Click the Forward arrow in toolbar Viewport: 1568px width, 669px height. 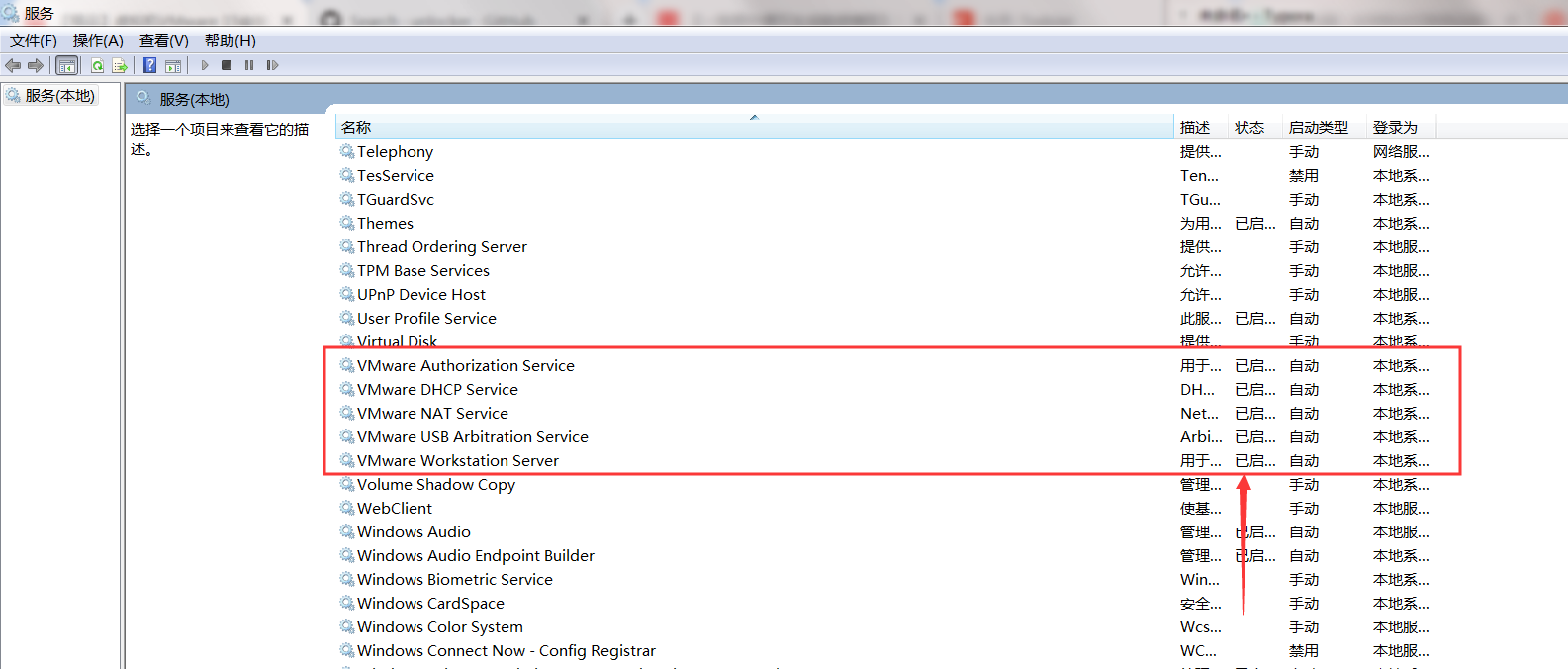click(x=36, y=65)
